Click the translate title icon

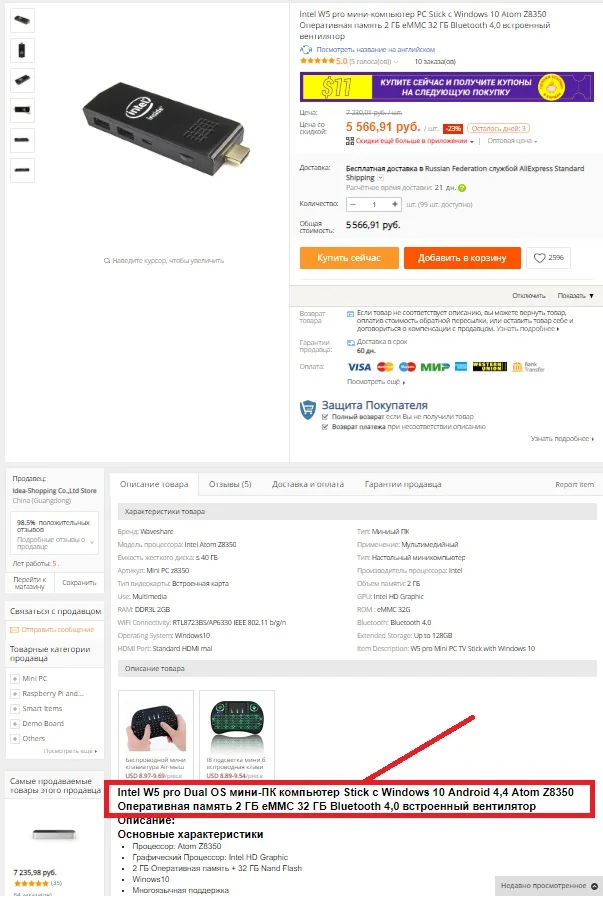coord(306,50)
